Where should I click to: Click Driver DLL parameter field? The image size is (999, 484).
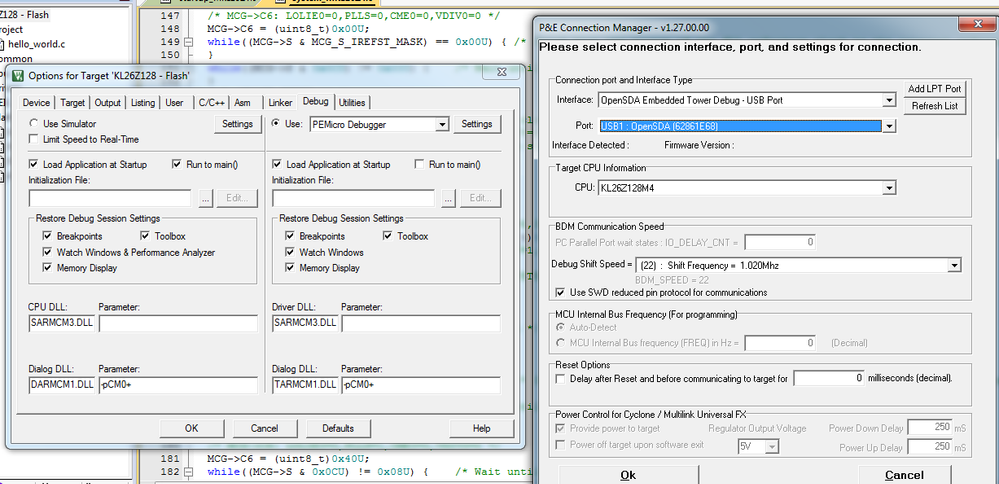(421, 324)
